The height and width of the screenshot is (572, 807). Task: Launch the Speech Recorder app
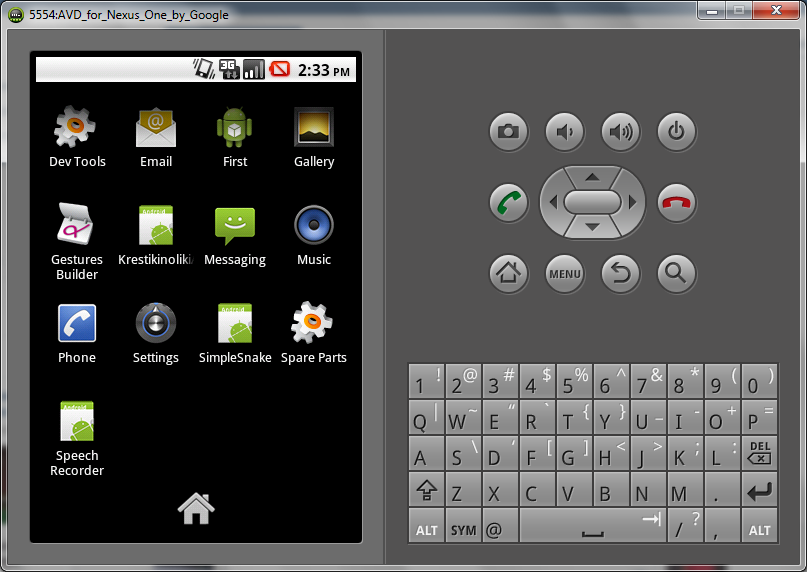(x=77, y=439)
